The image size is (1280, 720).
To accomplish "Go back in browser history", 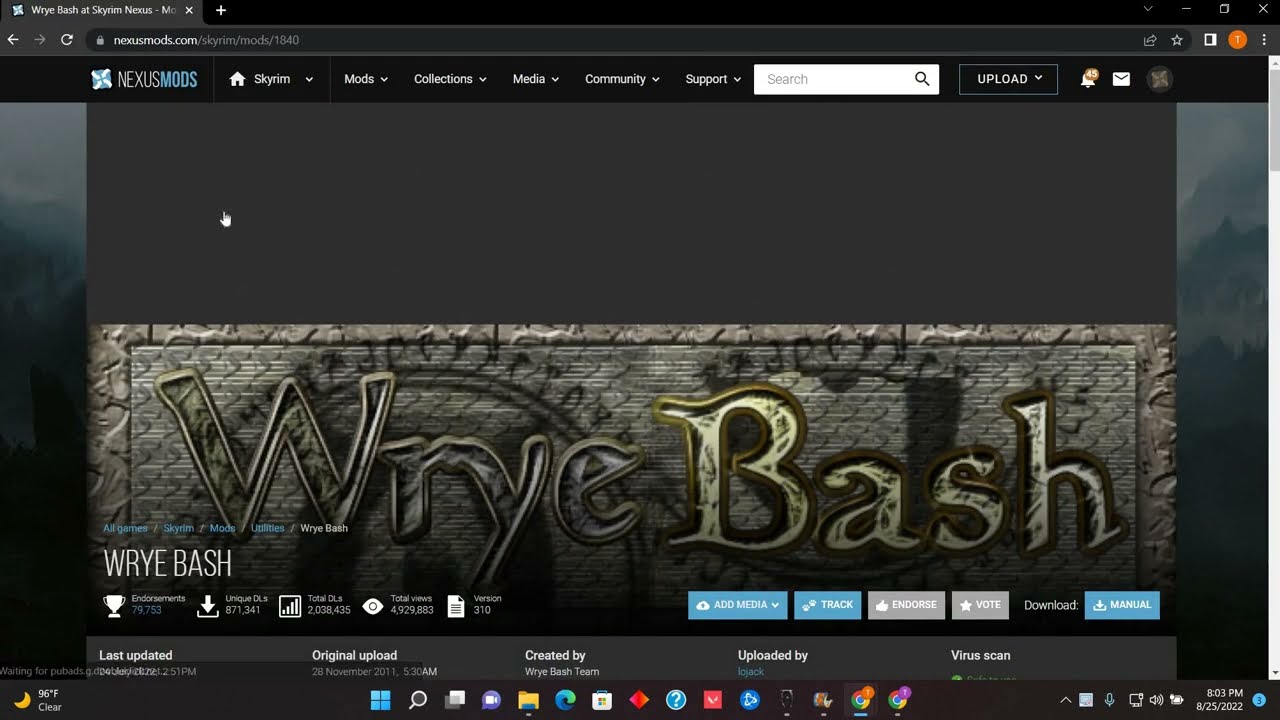I will [13, 40].
